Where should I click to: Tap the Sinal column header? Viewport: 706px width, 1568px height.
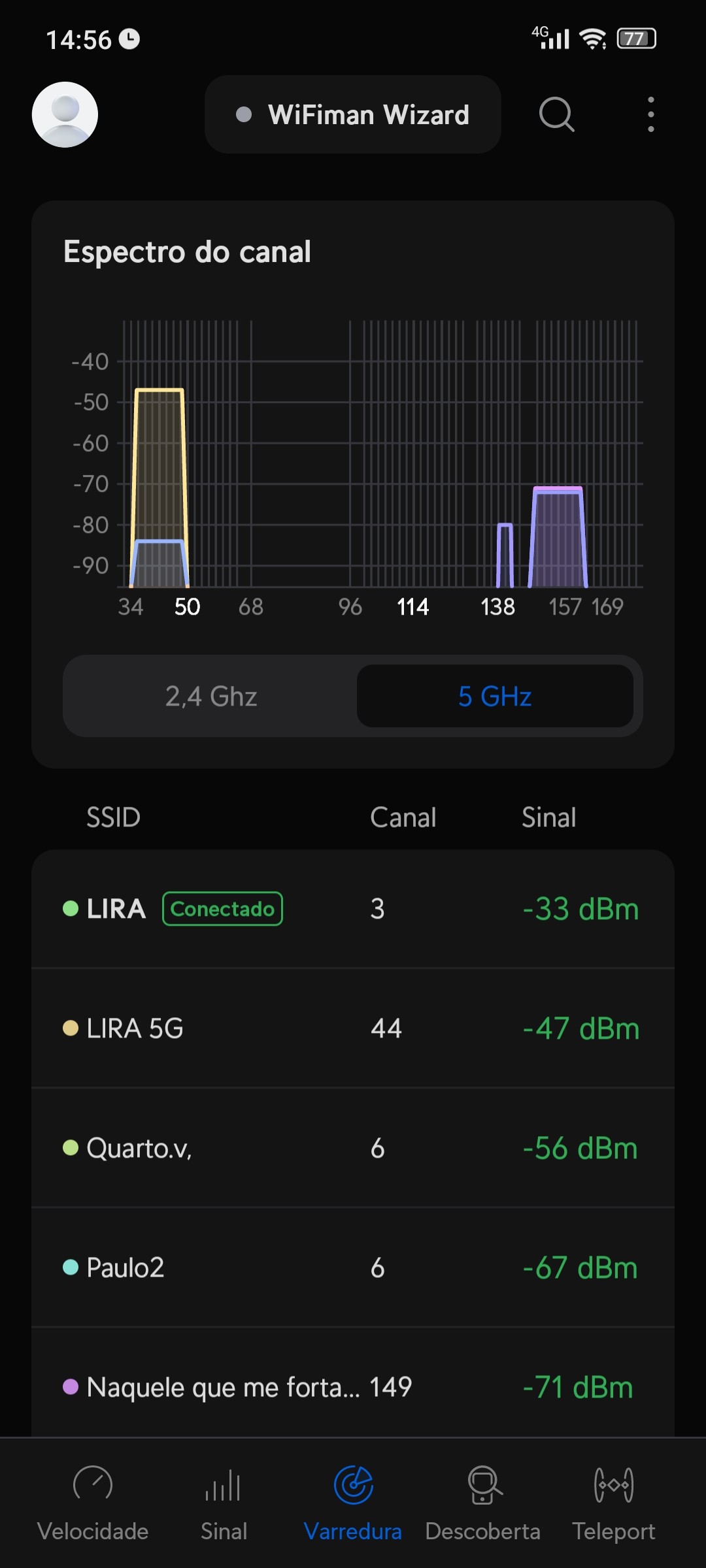click(x=548, y=817)
